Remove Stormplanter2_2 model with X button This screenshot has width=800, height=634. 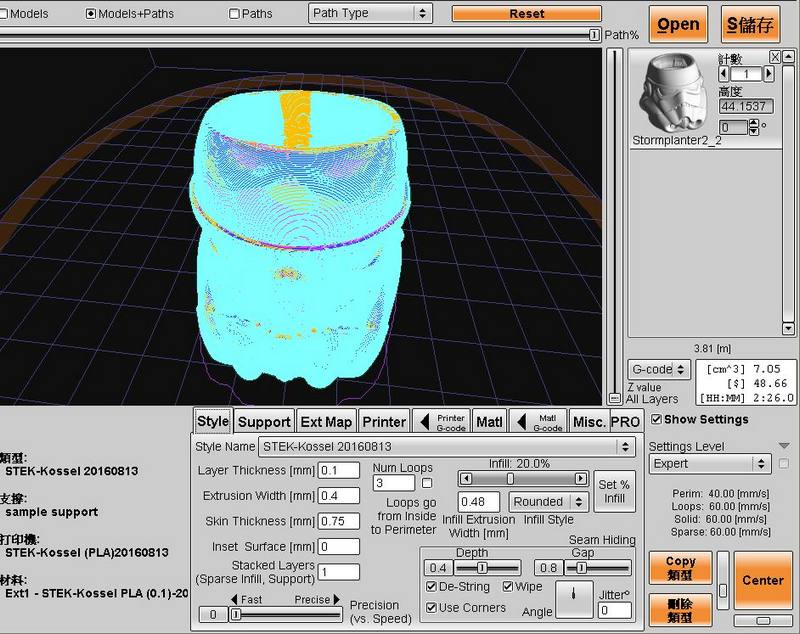(775, 57)
